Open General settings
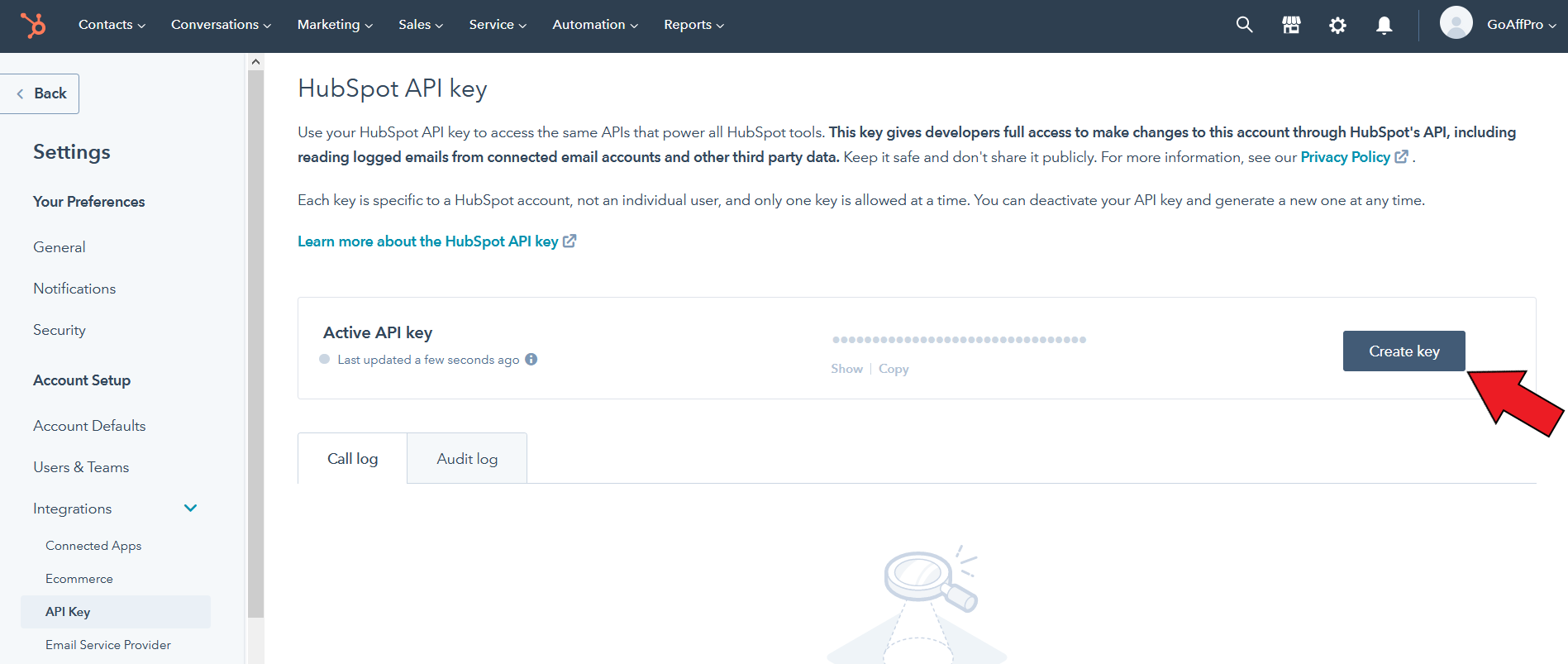This screenshot has height=664, width=1568. pos(60,247)
